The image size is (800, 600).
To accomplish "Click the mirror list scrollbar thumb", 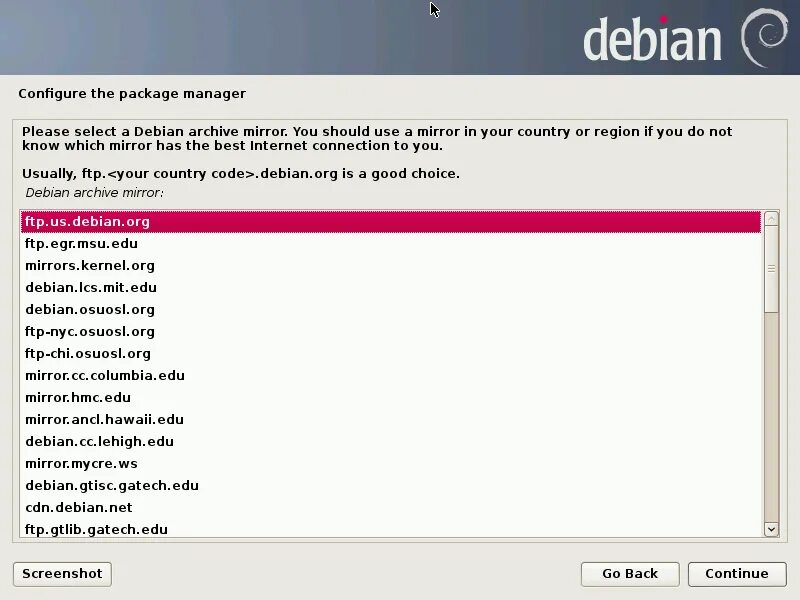I will coord(771,269).
